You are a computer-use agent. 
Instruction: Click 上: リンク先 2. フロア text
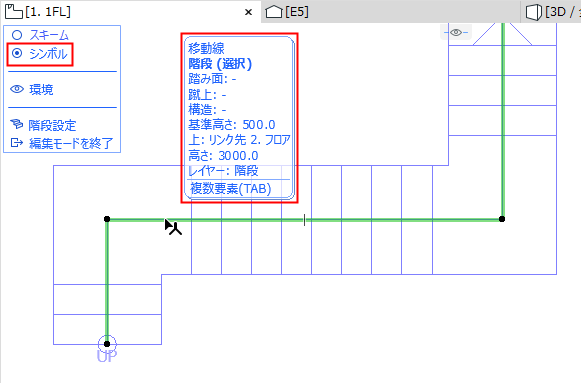click(239, 140)
